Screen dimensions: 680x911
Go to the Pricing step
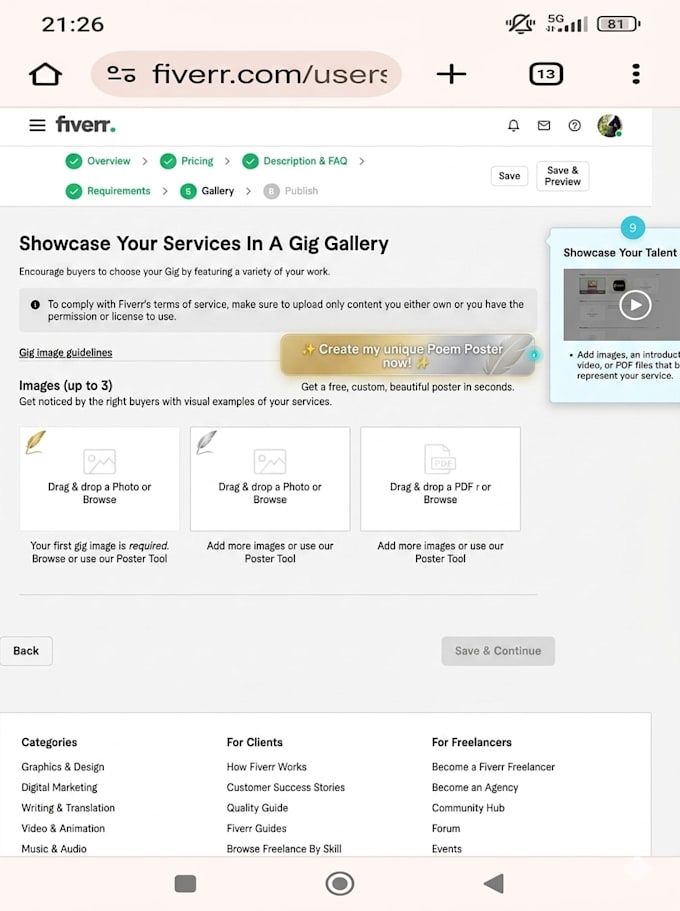[x=187, y=161]
